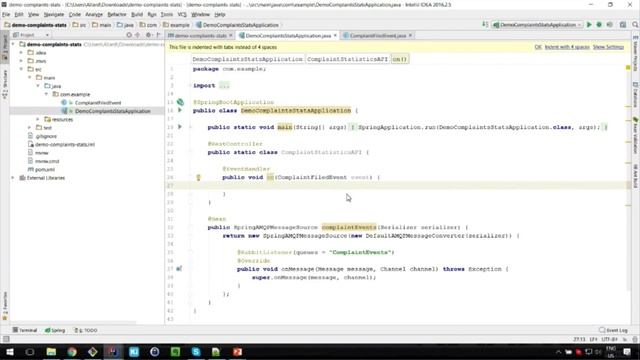This screenshot has height=360, width=640.
Task: Open the File menu
Action: [x=6, y=14]
